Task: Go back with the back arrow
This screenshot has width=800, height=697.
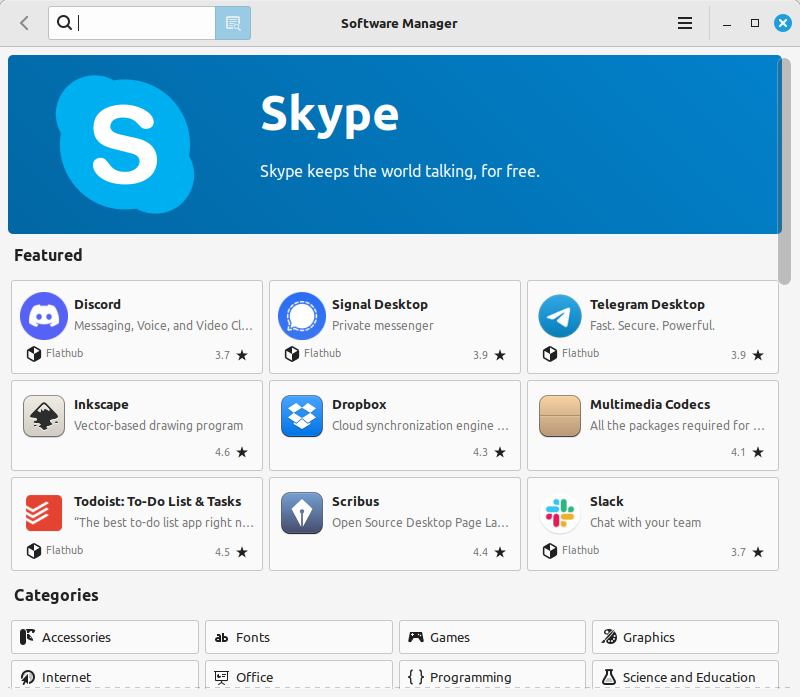Action: pyautogui.click(x=25, y=23)
